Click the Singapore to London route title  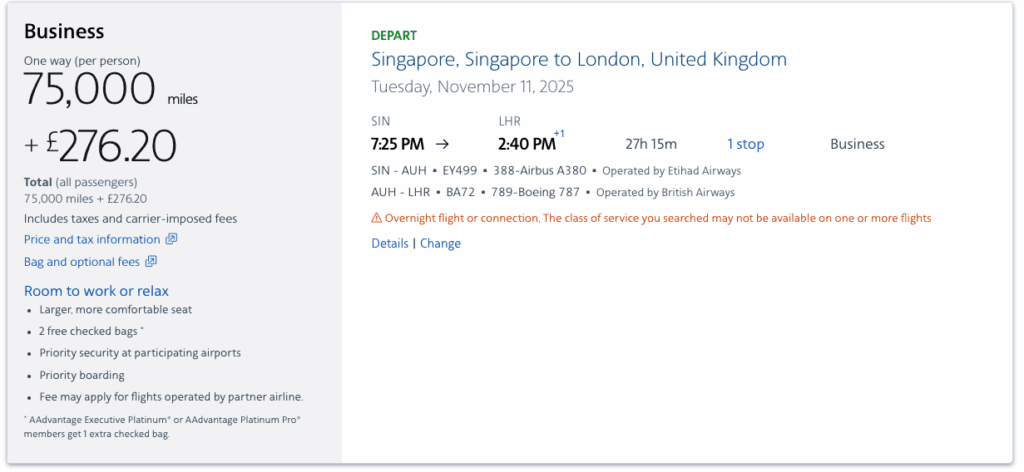click(578, 60)
